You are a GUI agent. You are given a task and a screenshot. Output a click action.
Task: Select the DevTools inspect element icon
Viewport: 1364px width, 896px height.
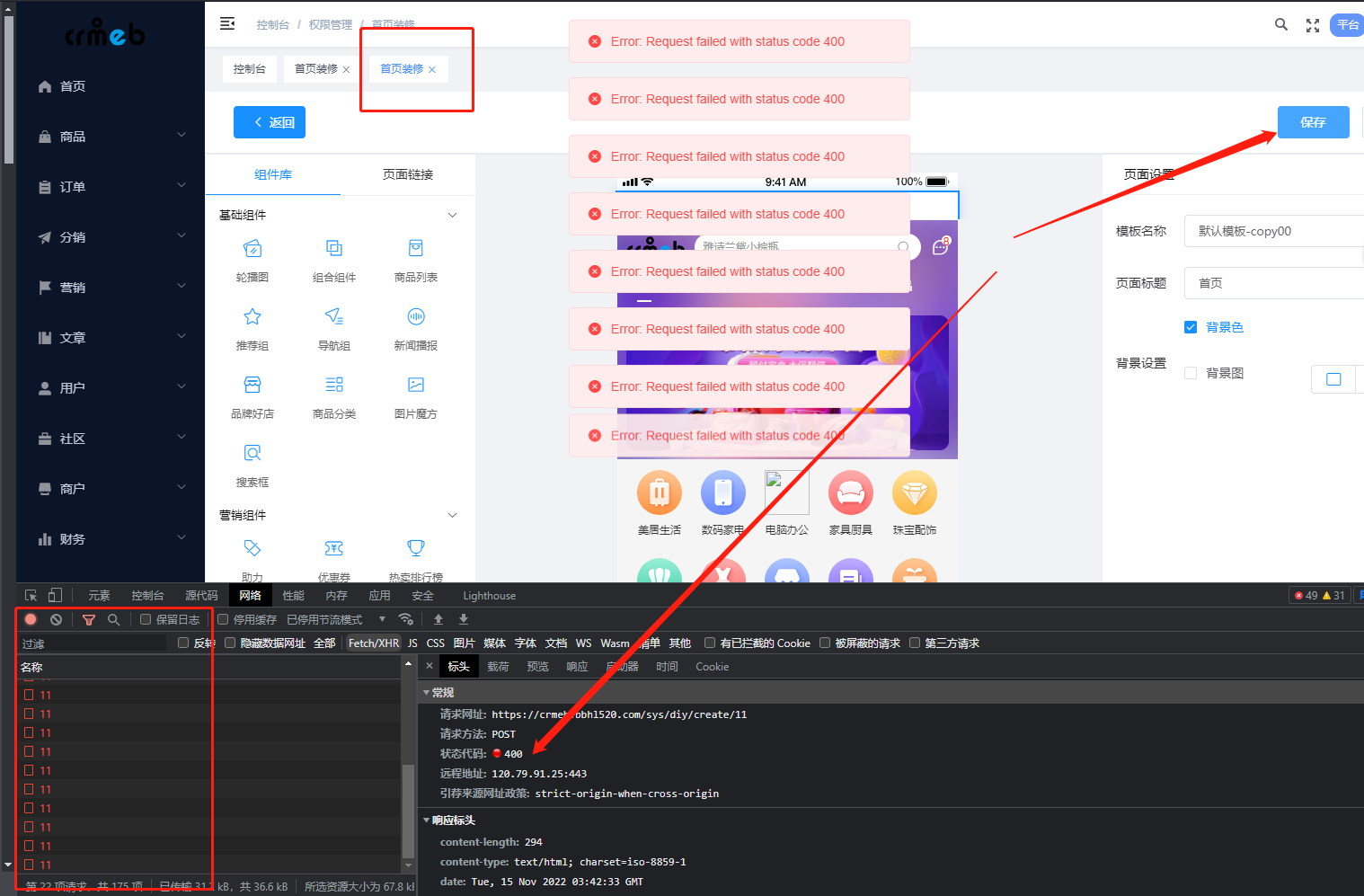[31, 596]
